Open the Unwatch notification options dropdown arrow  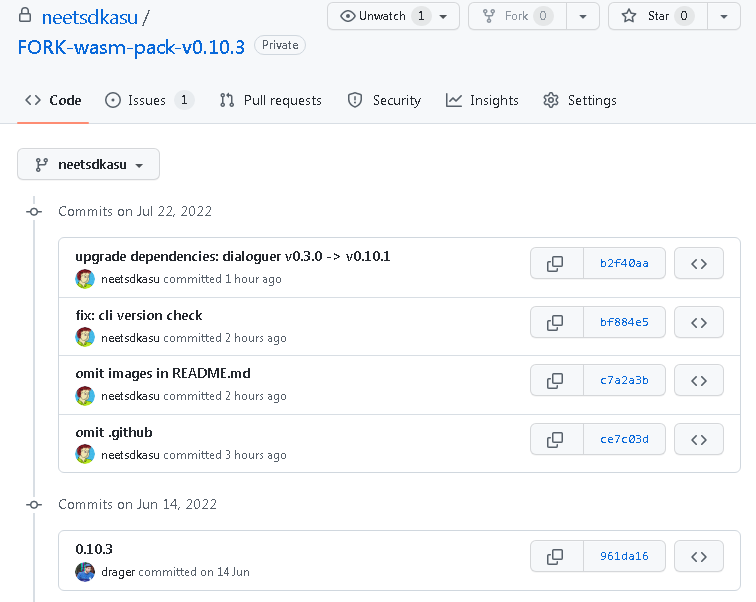(x=443, y=16)
